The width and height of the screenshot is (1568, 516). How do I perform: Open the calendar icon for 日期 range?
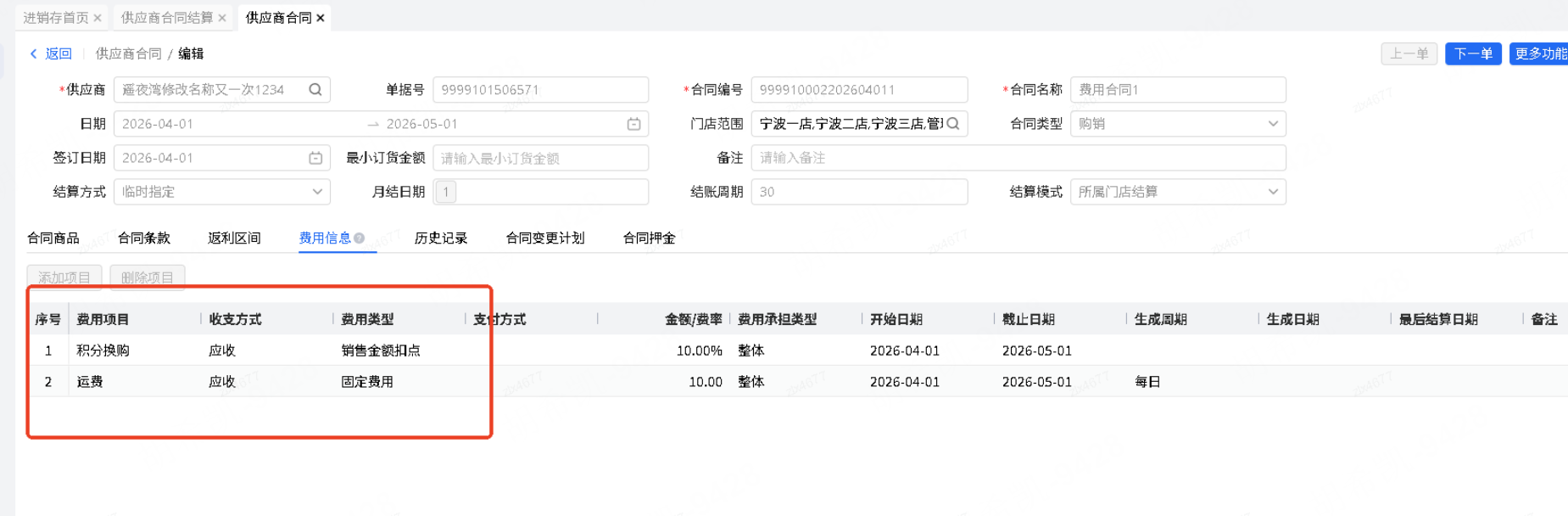tap(633, 124)
